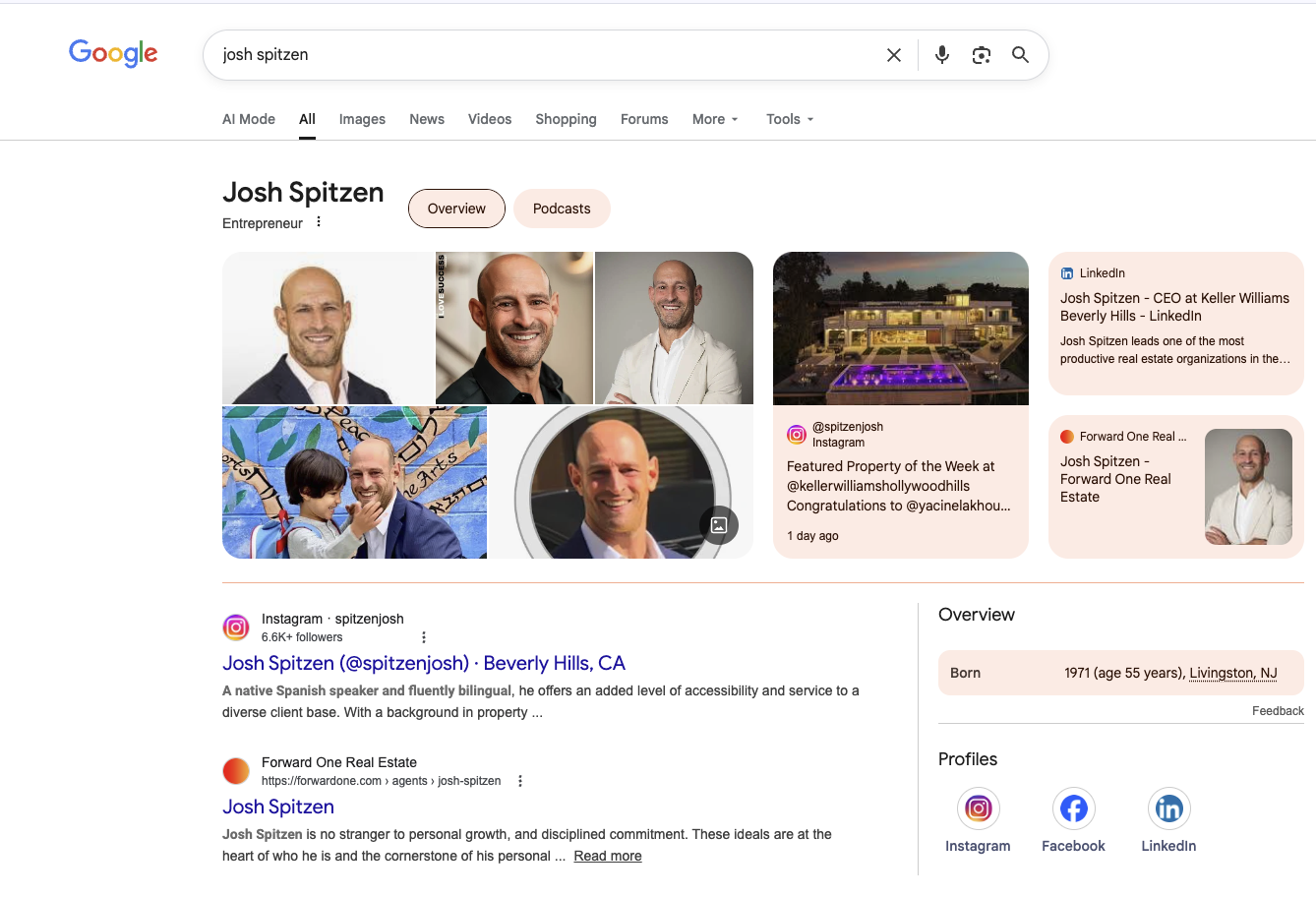
Task: Switch to the Images tab
Action: (362, 119)
